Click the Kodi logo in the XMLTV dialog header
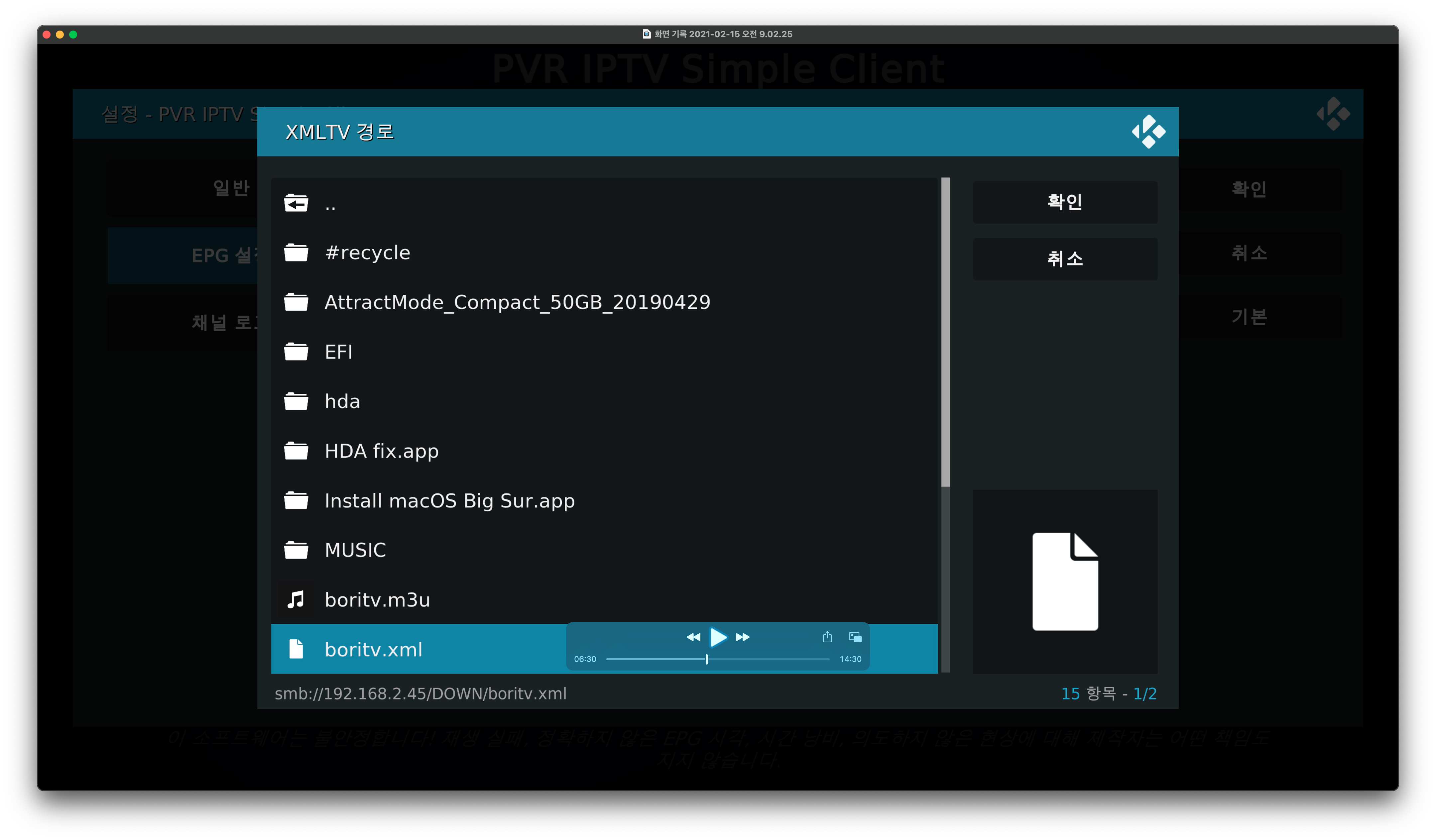Screen dimensions: 1436x840 click(x=1148, y=132)
